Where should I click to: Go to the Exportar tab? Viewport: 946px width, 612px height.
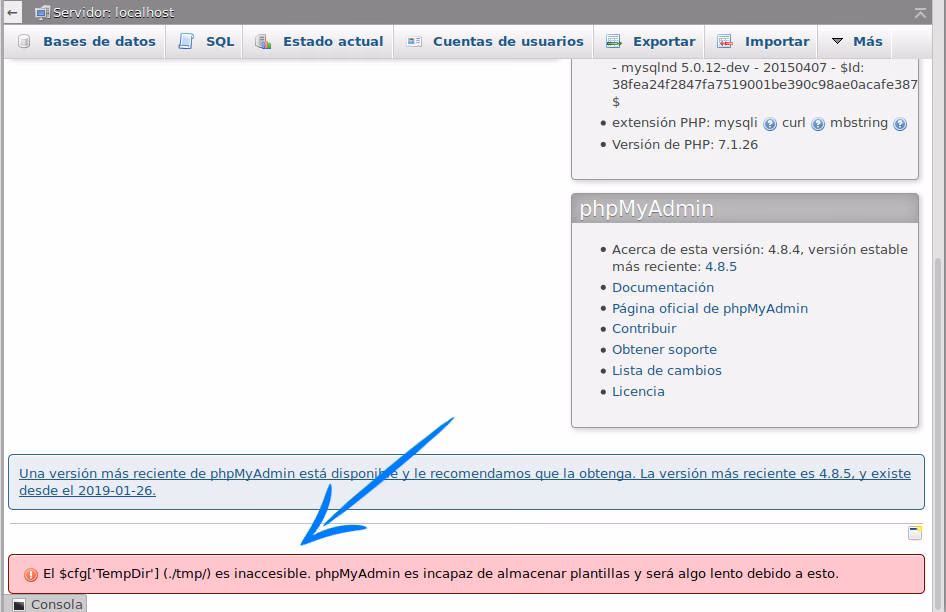(650, 42)
